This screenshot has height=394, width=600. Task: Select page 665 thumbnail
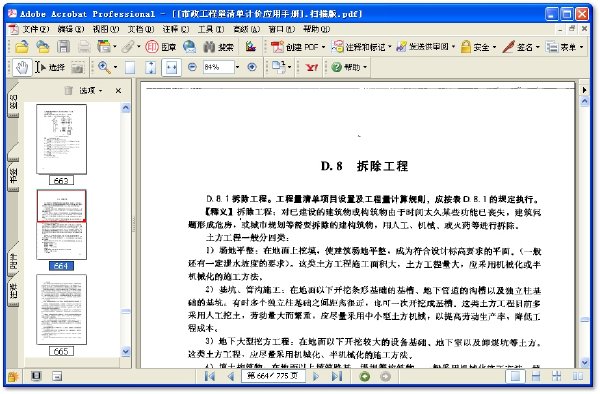[x=61, y=309]
